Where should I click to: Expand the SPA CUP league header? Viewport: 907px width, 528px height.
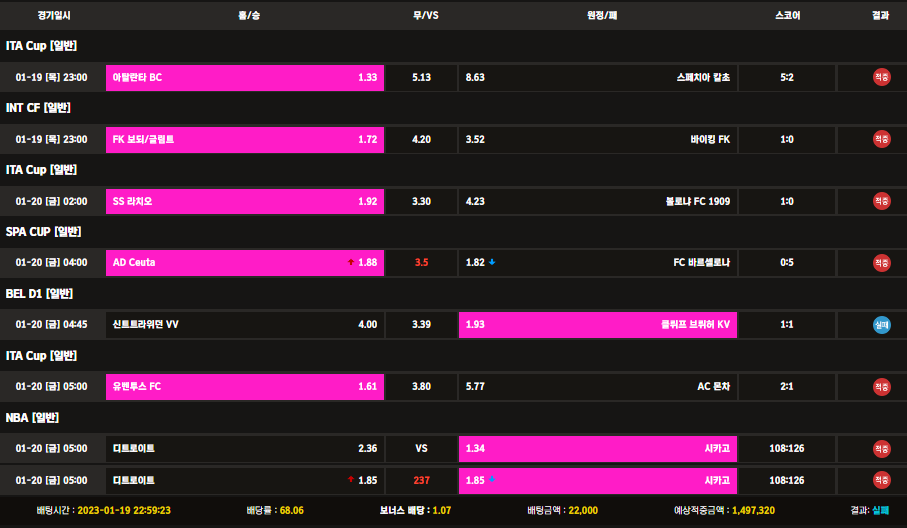click(43, 232)
